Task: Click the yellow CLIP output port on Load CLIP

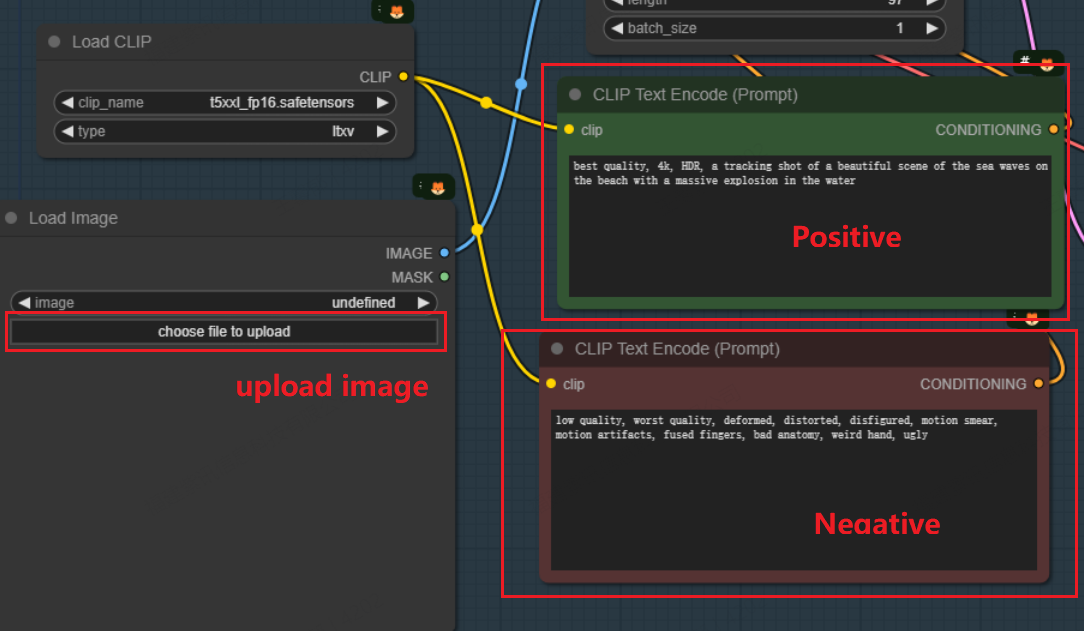Action: [403, 76]
